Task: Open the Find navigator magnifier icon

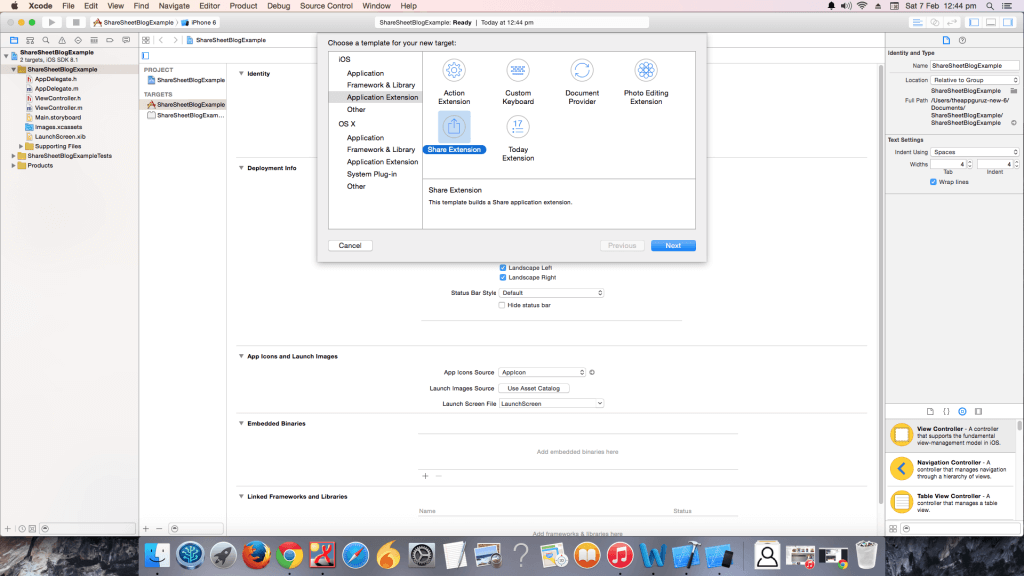Action: coord(46,40)
